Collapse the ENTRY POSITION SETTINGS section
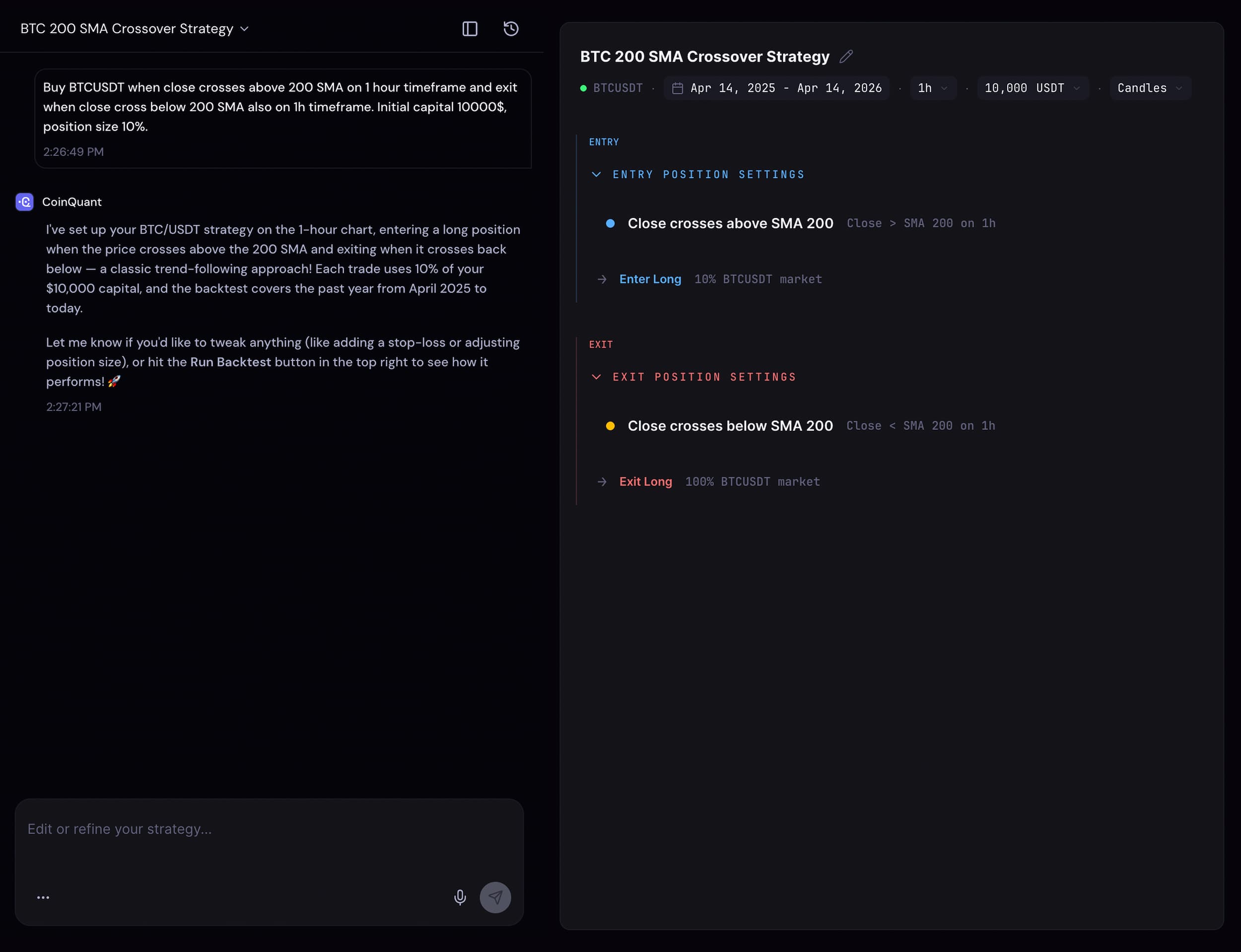The width and height of the screenshot is (1241, 952). [596, 175]
